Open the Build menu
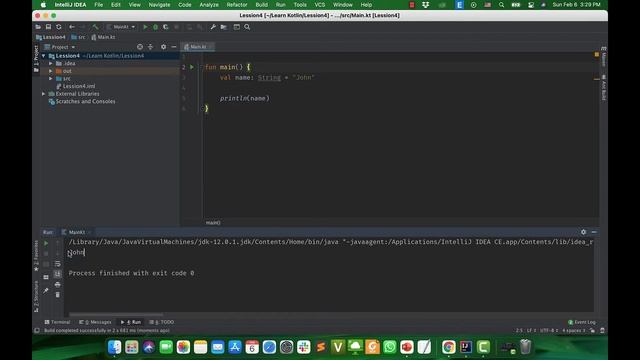The width and height of the screenshot is (640, 360). [262, 5]
